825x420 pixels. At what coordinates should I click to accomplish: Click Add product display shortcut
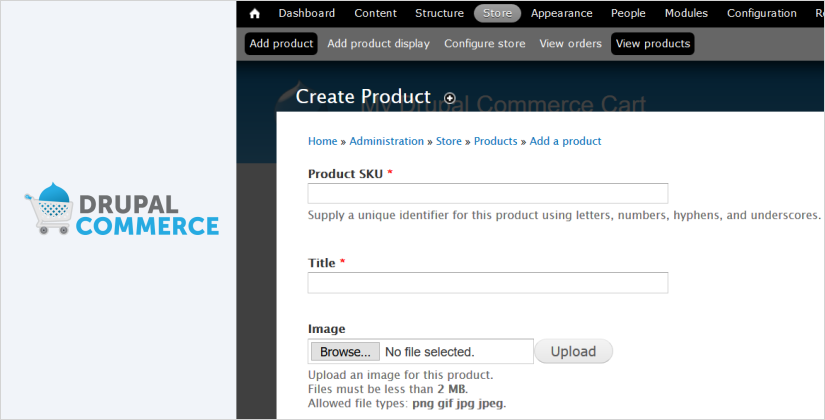(x=378, y=44)
